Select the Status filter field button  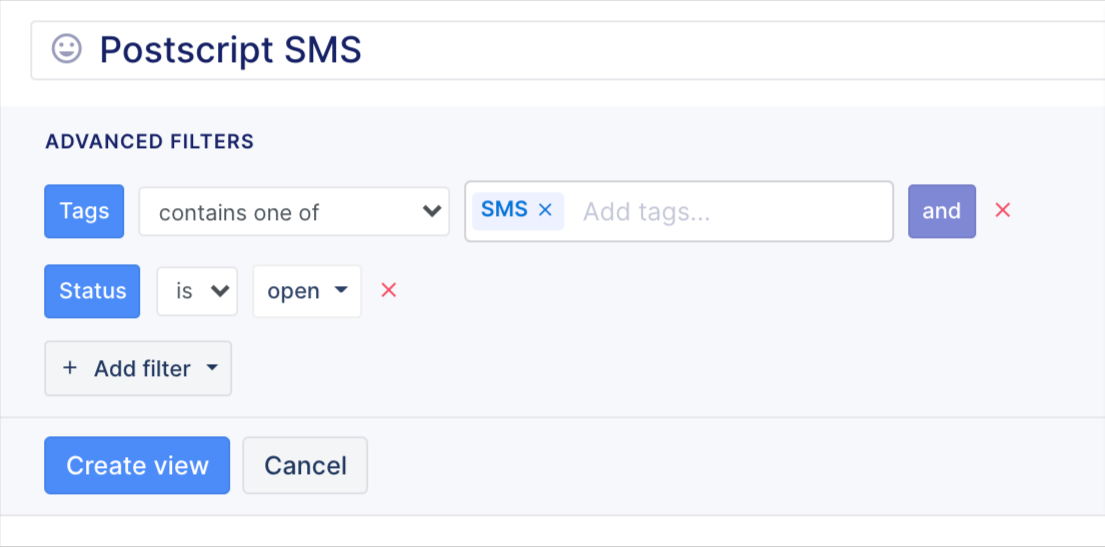(x=92, y=291)
